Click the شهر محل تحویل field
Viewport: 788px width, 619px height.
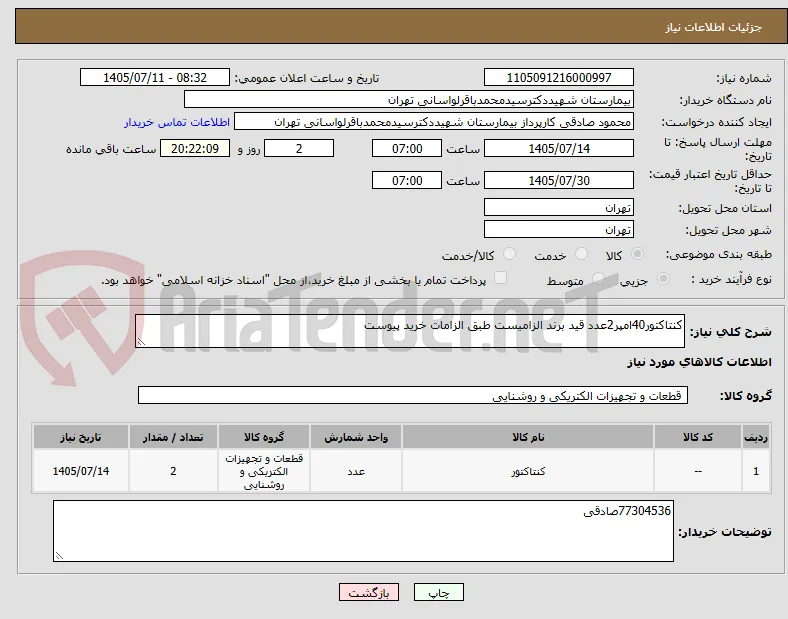[558, 229]
